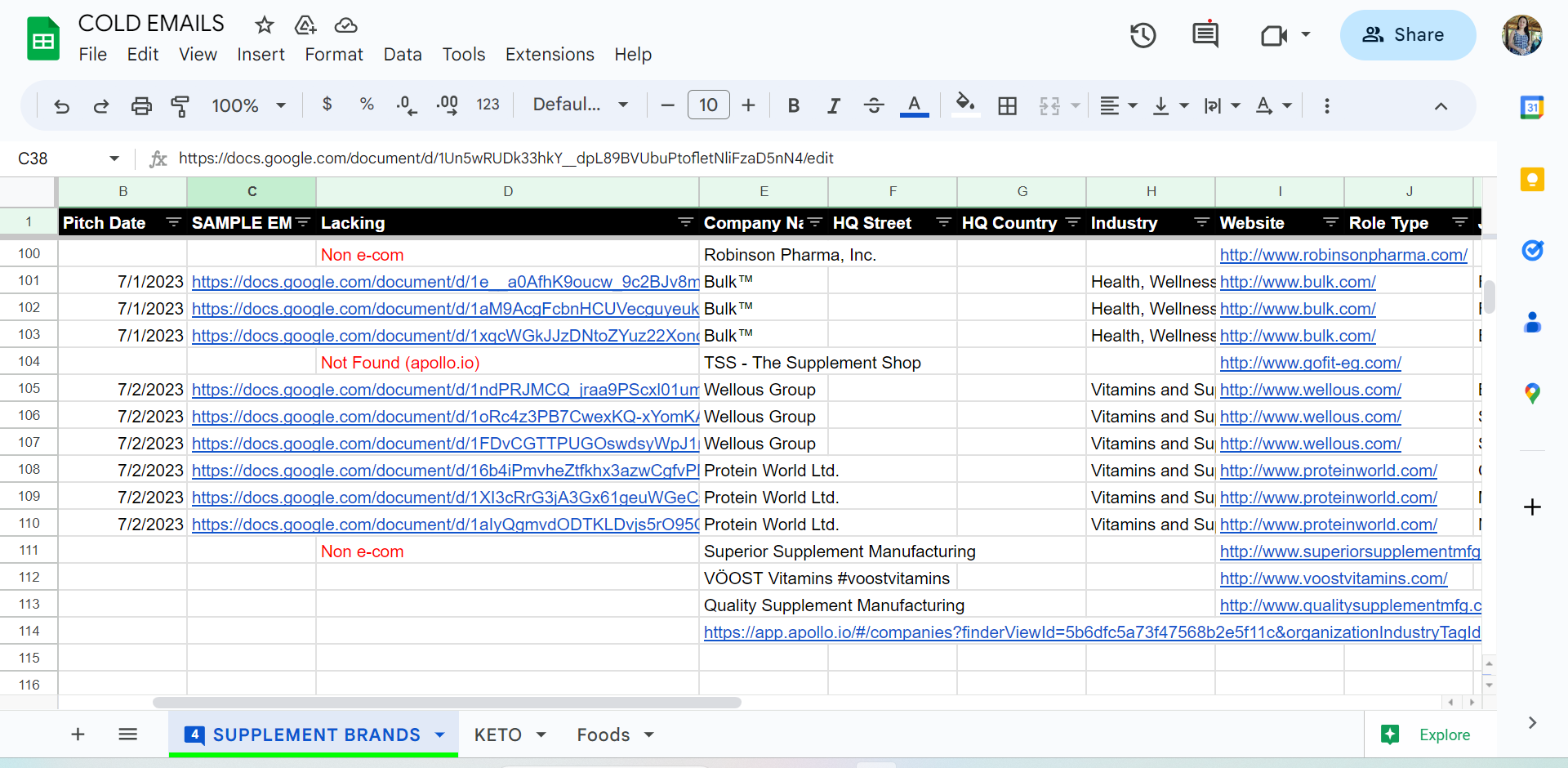Viewport: 1568px width, 768px height.
Task: Open the Insert menu
Action: click(261, 55)
